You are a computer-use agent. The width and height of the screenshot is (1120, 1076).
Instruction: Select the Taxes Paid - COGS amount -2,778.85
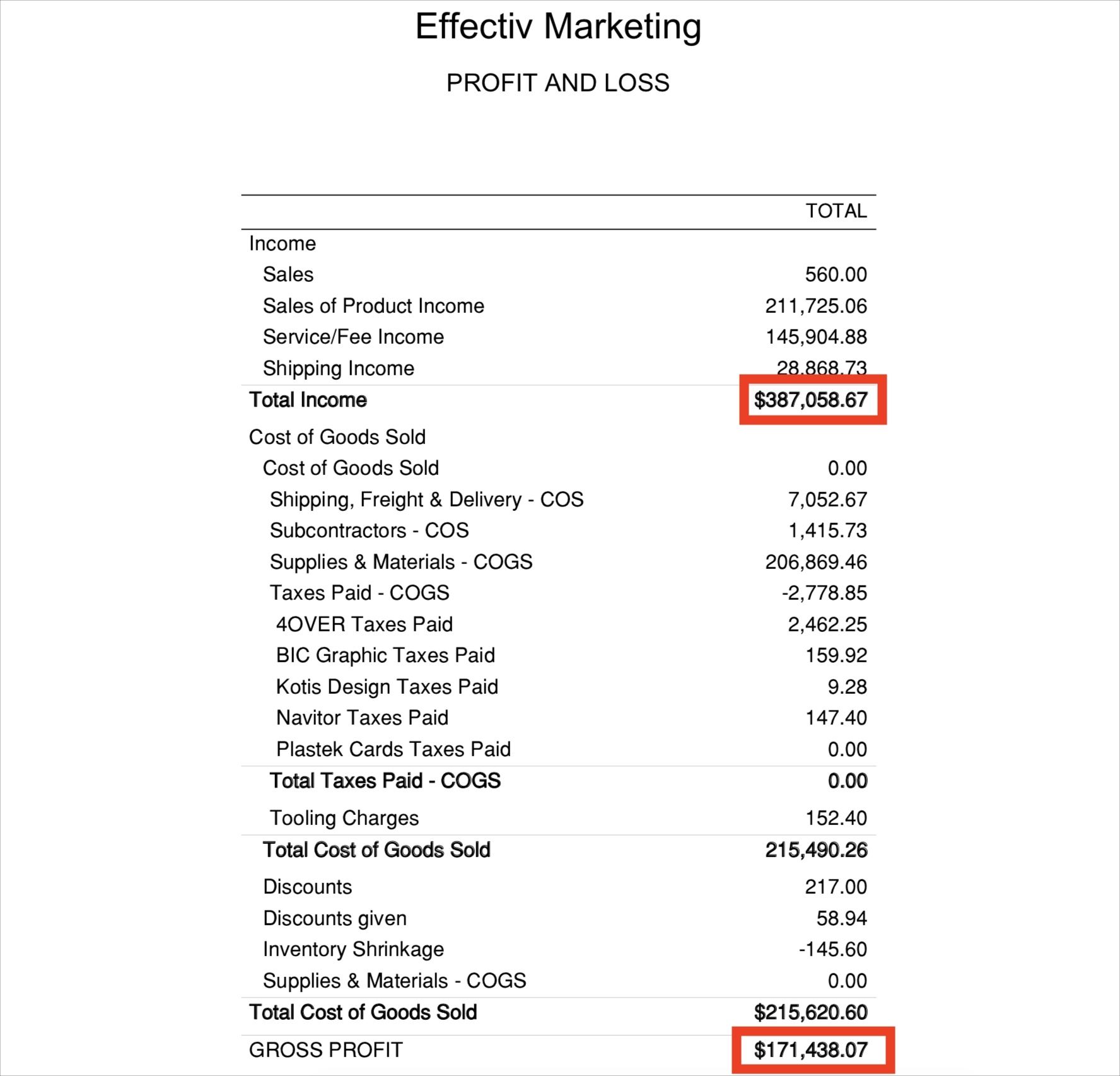pos(824,593)
